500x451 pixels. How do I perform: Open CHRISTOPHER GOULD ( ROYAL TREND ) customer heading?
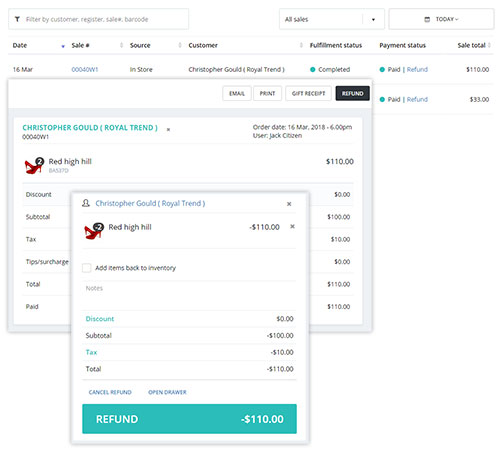tap(90, 128)
